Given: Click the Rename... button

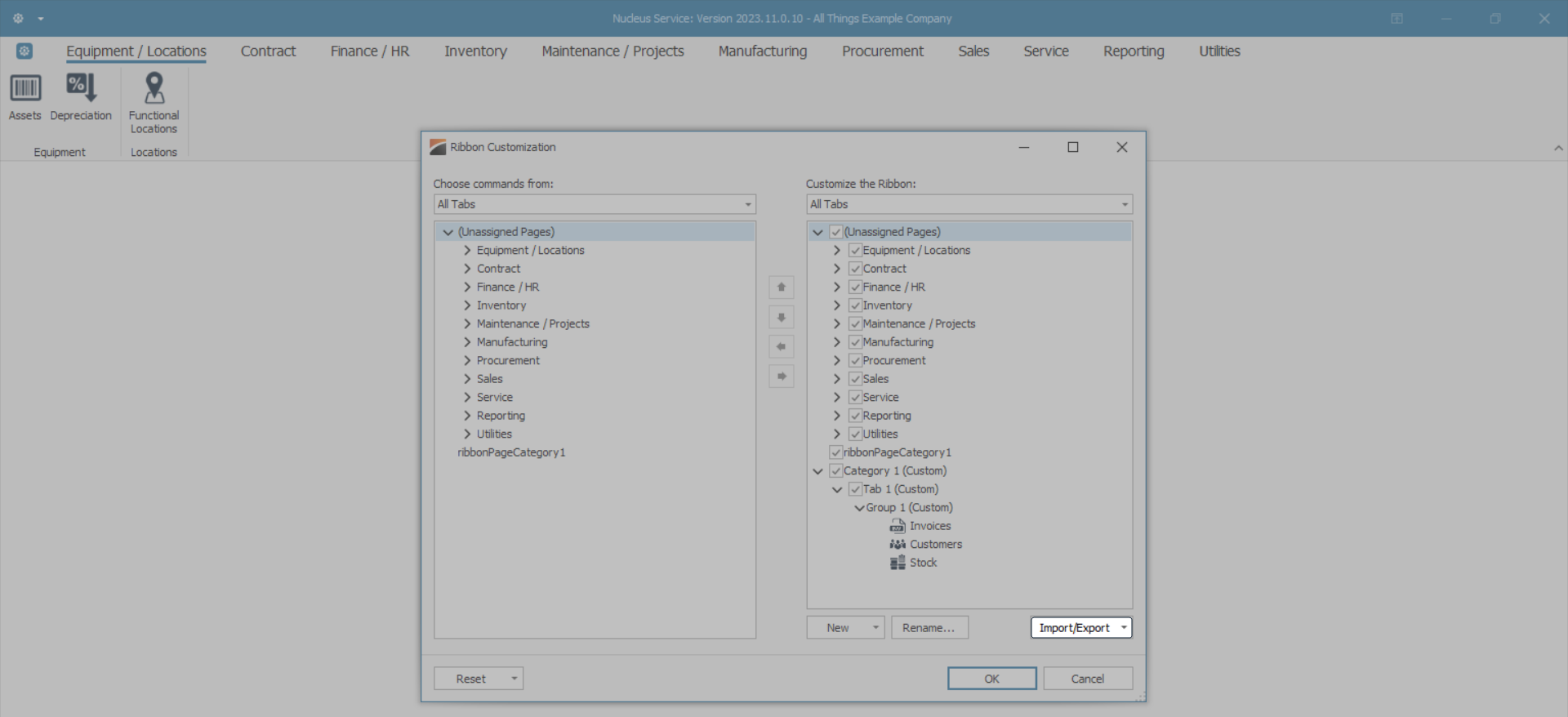Looking at the screenshot, I should click(x=929, y=627).
